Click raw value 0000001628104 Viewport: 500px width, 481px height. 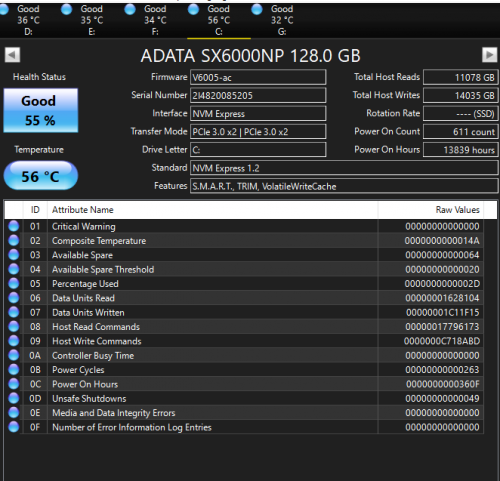442,298
